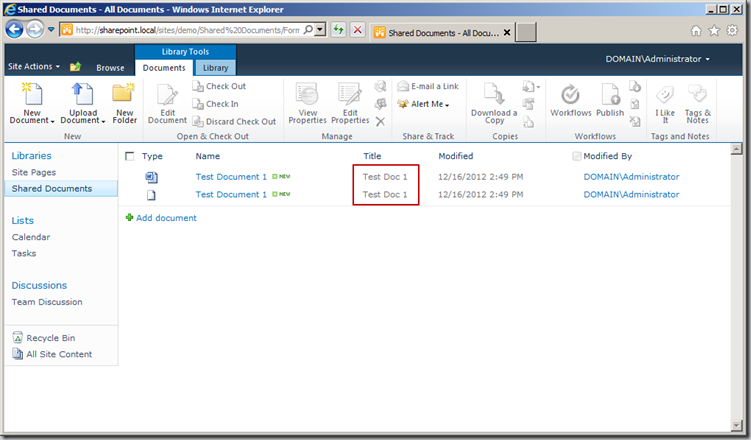Click the Version History icon in Manage group
Image resolution: width=751 pixels, height=440 pixels.
tap(380, 86)
